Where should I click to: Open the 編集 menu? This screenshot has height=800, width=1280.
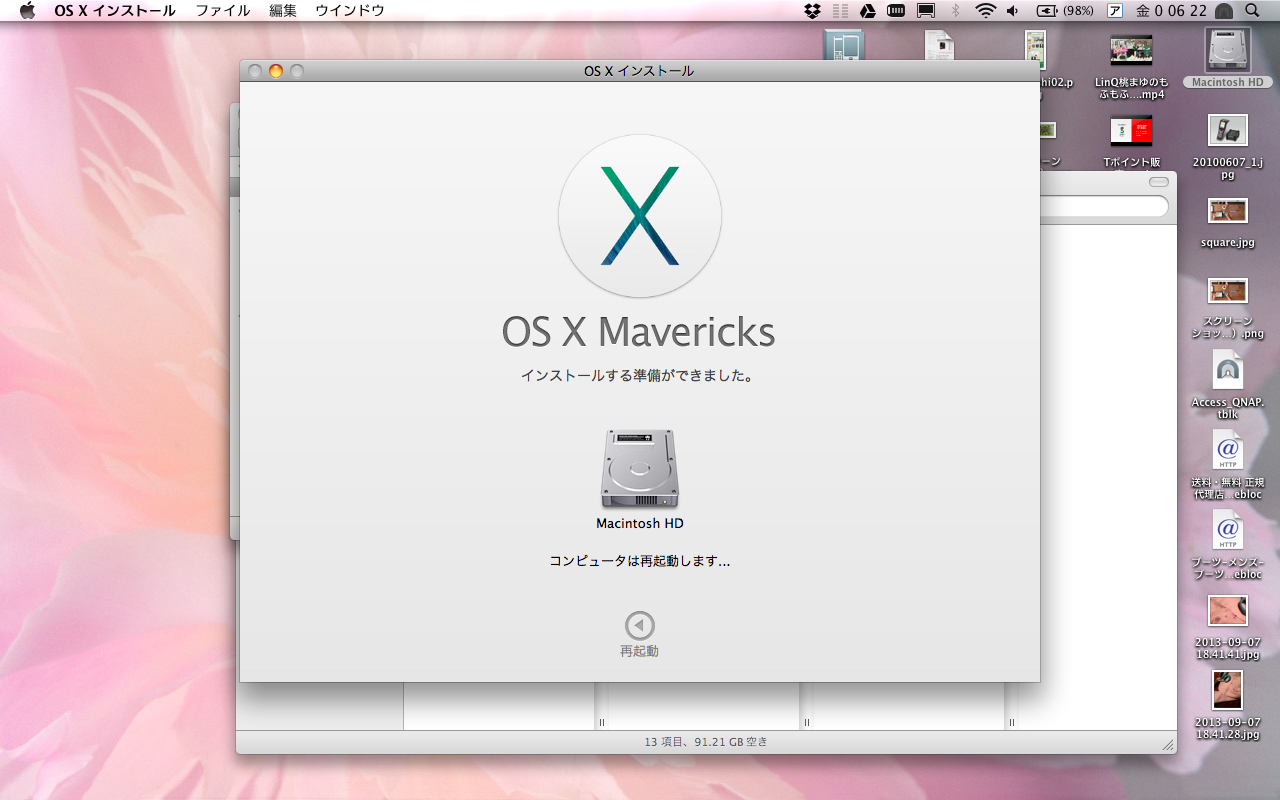[283, 11]
